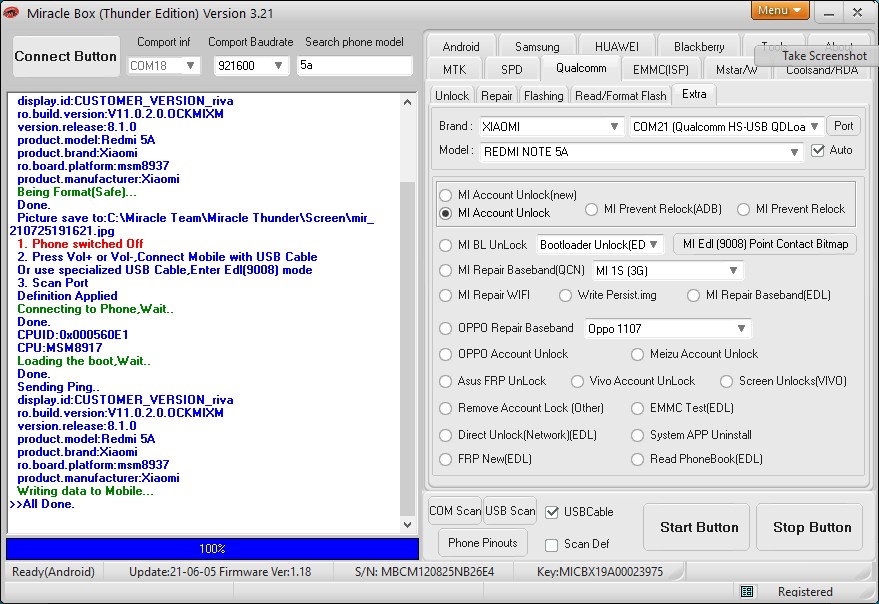Select FRP New(EDL) radio
The height and width of the screenshot is (604, 879).
[445, 459]
